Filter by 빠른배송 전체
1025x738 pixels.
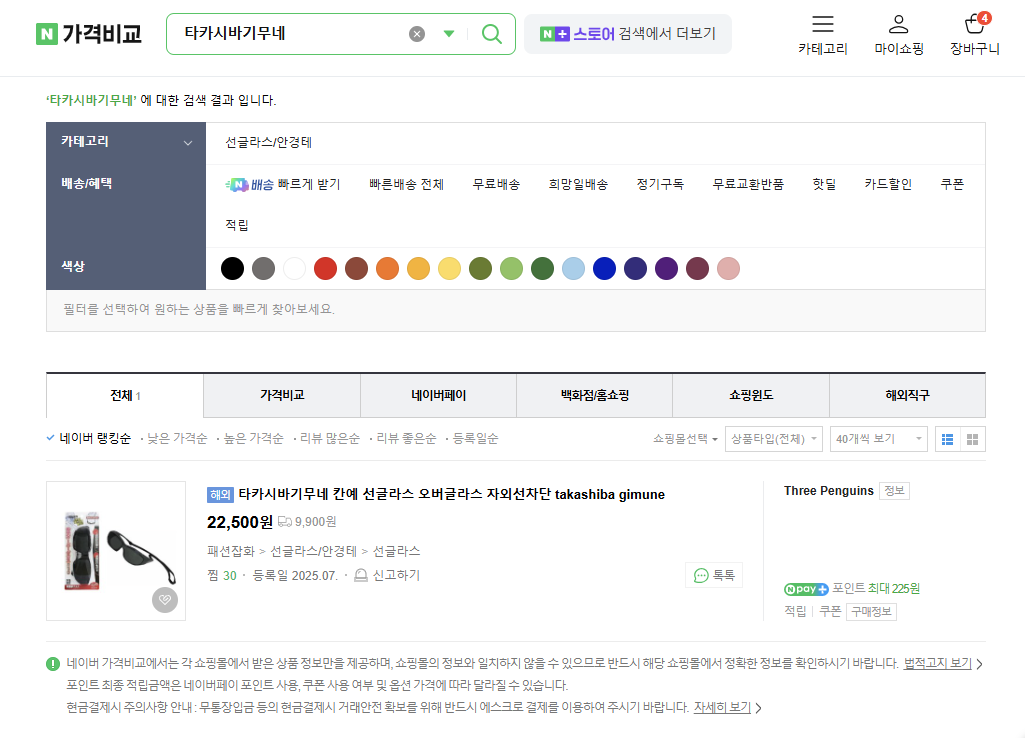407,184
